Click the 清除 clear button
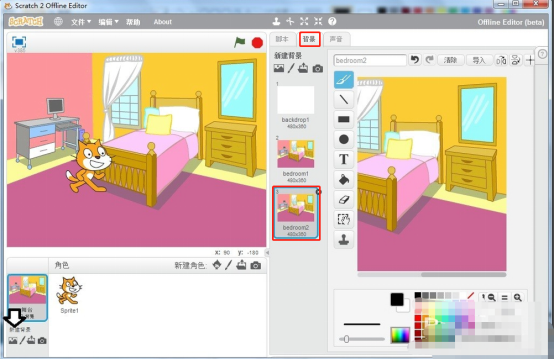The height and width of the screenshot is (360, 554). click(450, 60)
